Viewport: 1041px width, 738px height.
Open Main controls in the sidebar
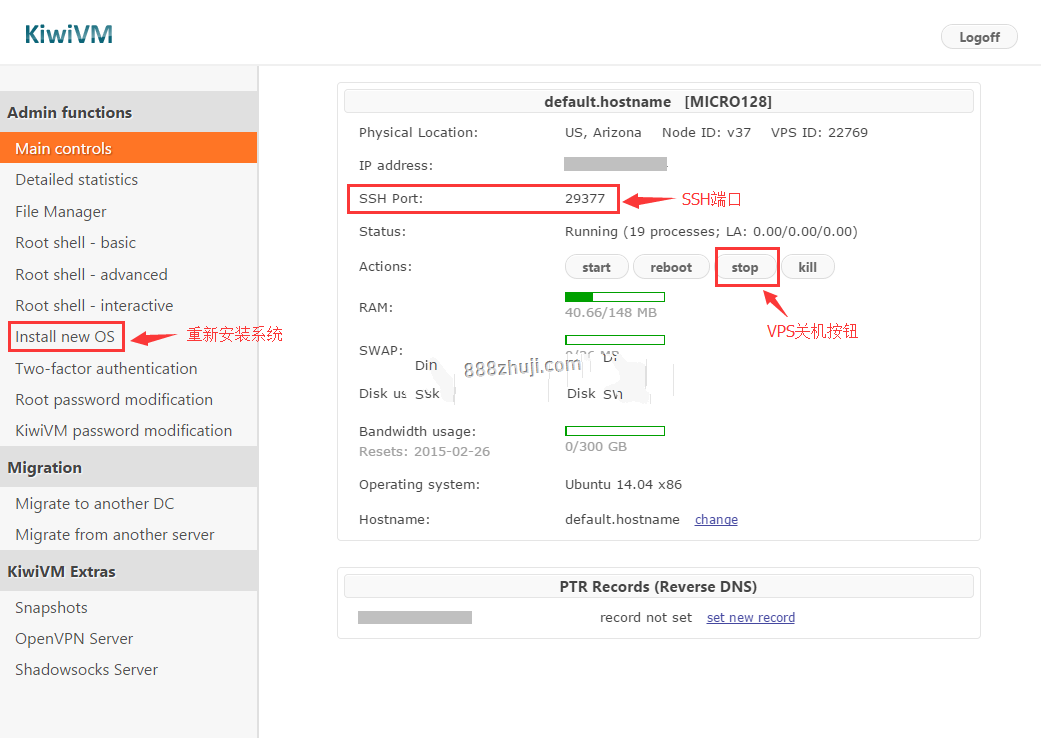(129, 148)
